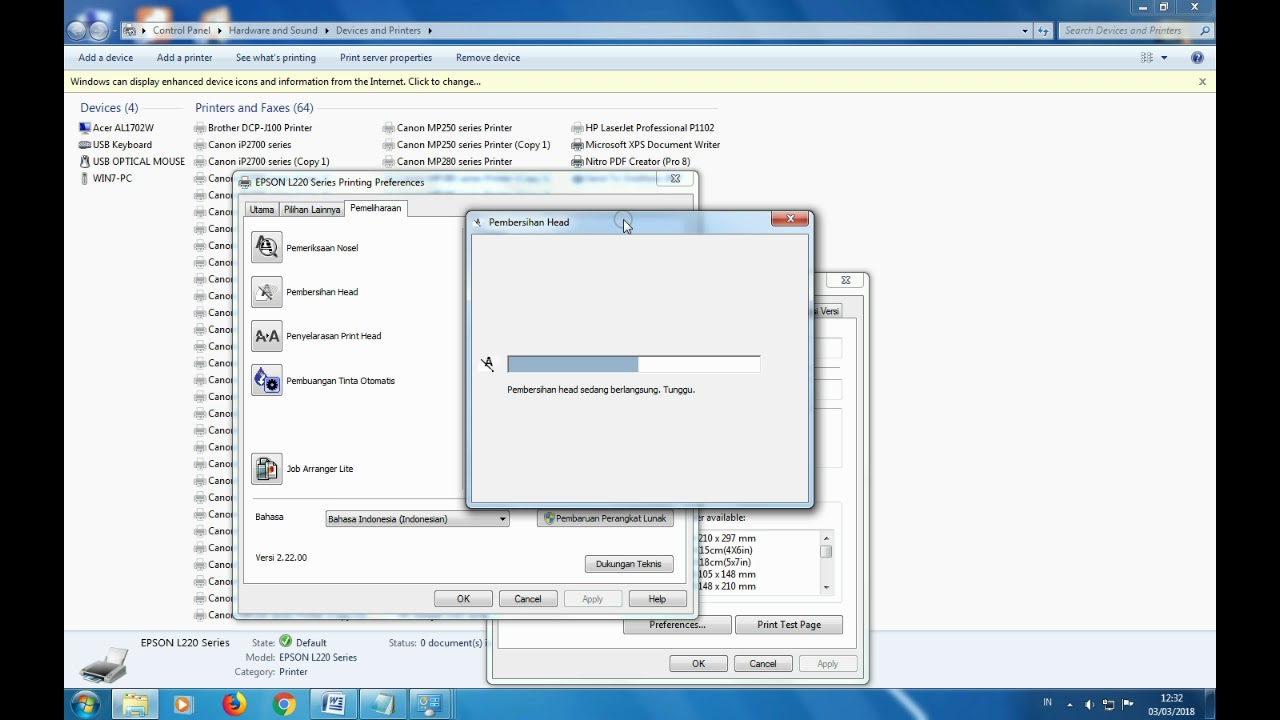Click OK in printer properties window
1280x720 pixels.
(698, 664)
